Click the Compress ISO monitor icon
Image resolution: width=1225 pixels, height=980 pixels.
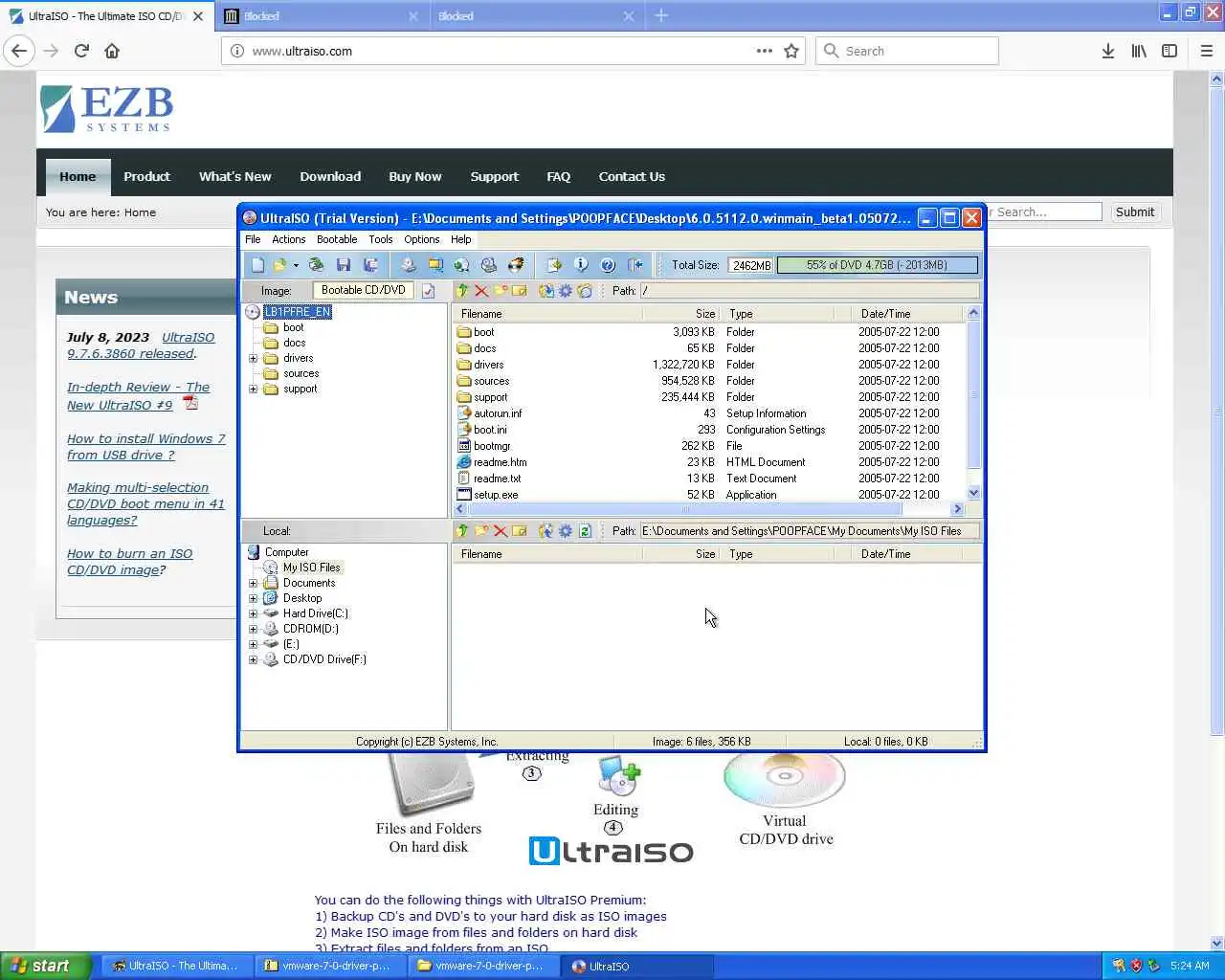(435, 265)
